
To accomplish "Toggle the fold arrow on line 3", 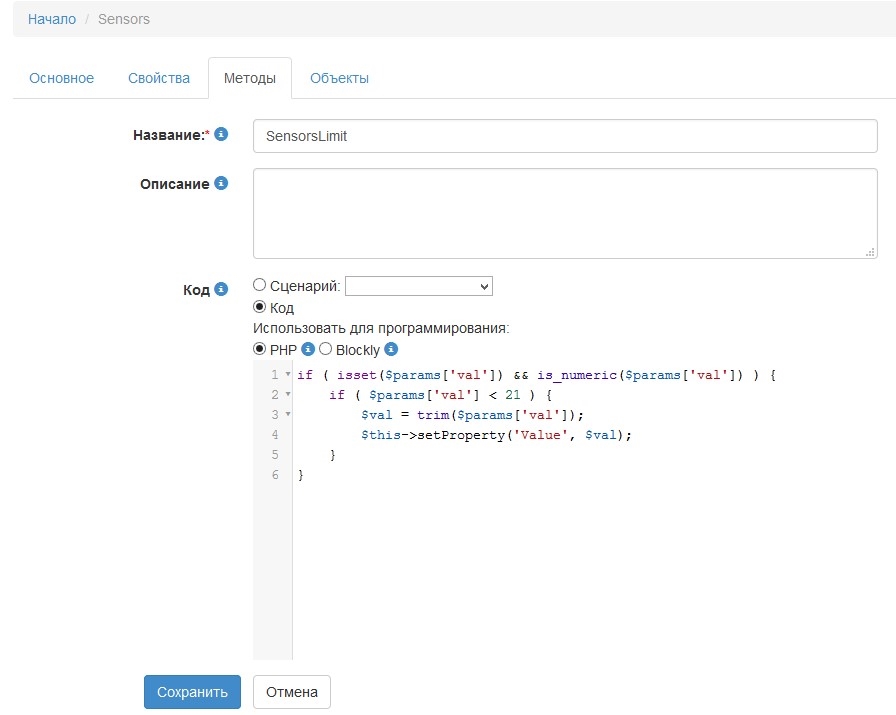I will [288, 414].
